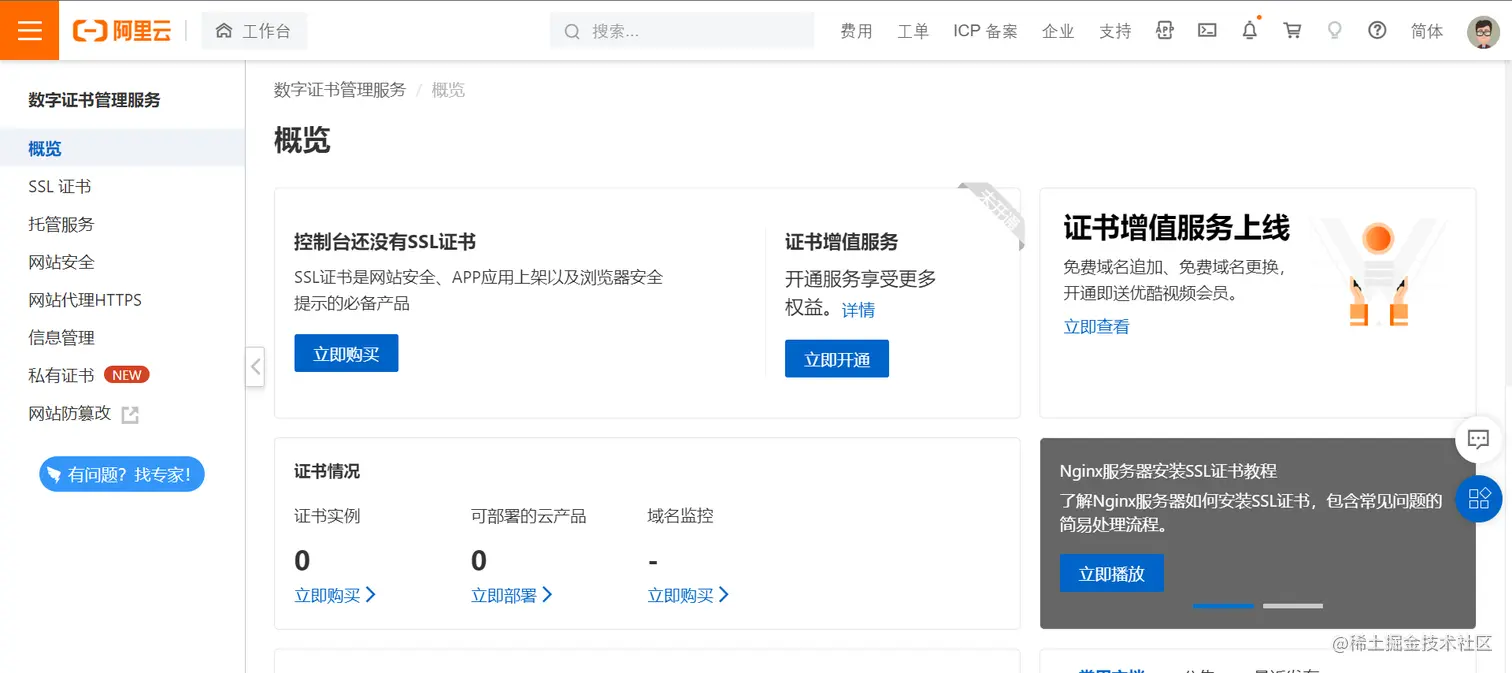Click 立即购买 under 证书实例

pyautogui.click(x=335, y=595)
